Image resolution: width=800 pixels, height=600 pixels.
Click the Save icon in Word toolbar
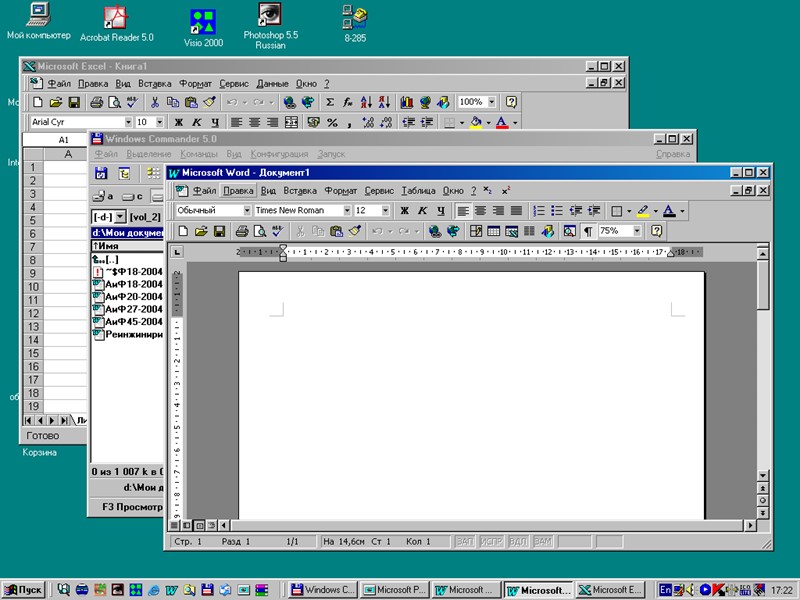coord(219,232)
